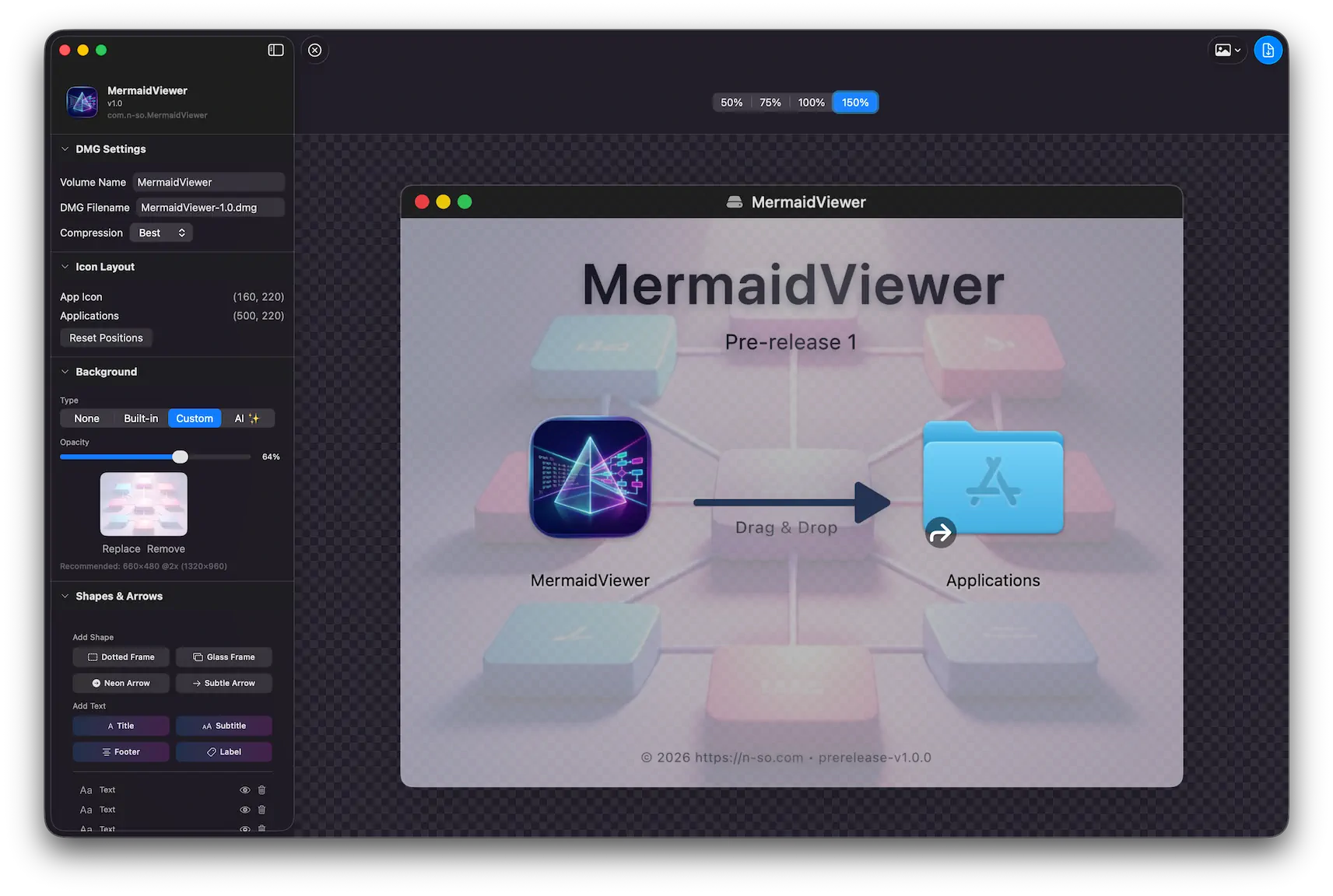Screen dimensions: 1333x896
Task: Click the DMG Filename input field
Action: tap(210, 208)
